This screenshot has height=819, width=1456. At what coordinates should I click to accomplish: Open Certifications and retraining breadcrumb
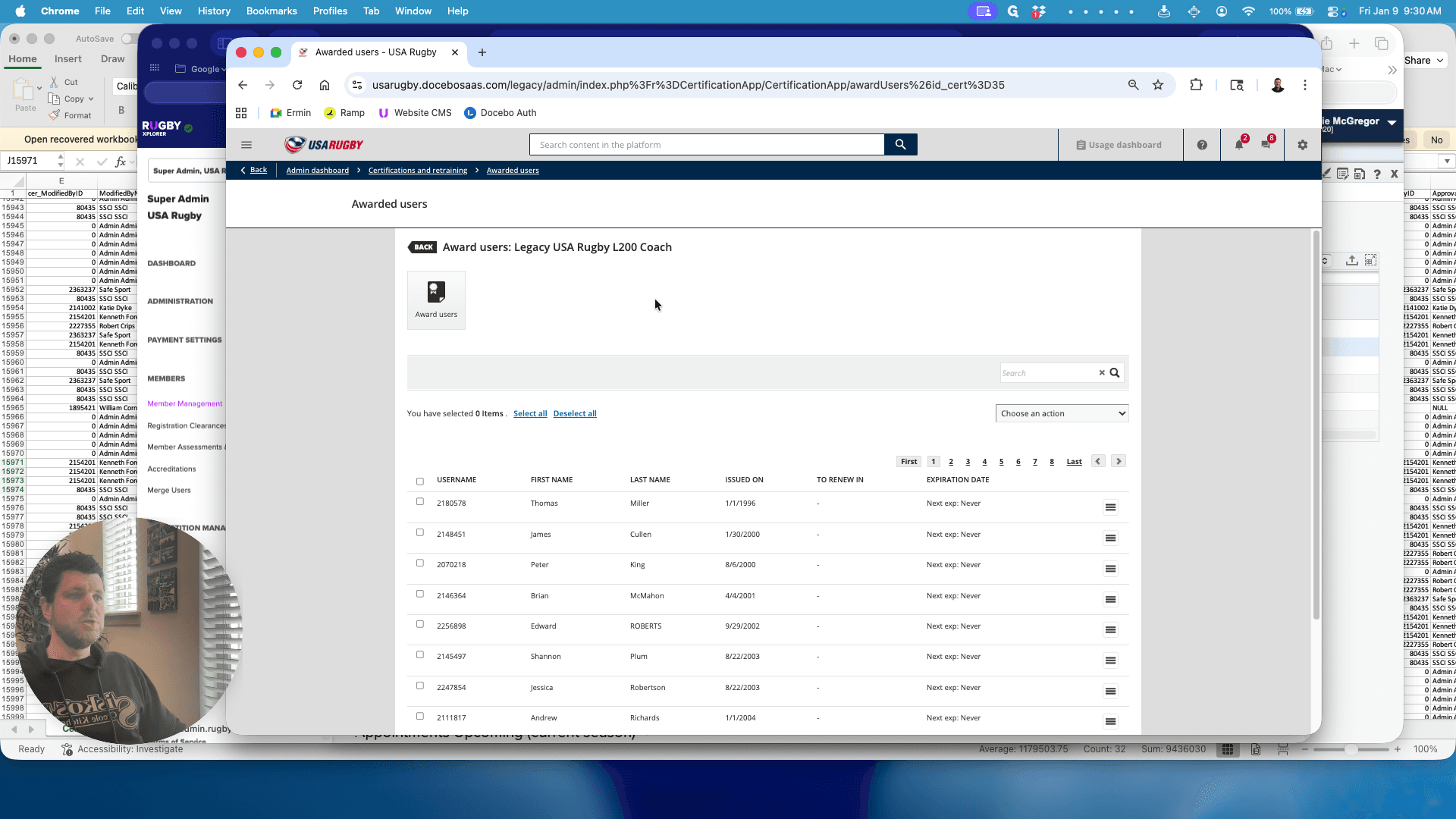coord(418,171)
